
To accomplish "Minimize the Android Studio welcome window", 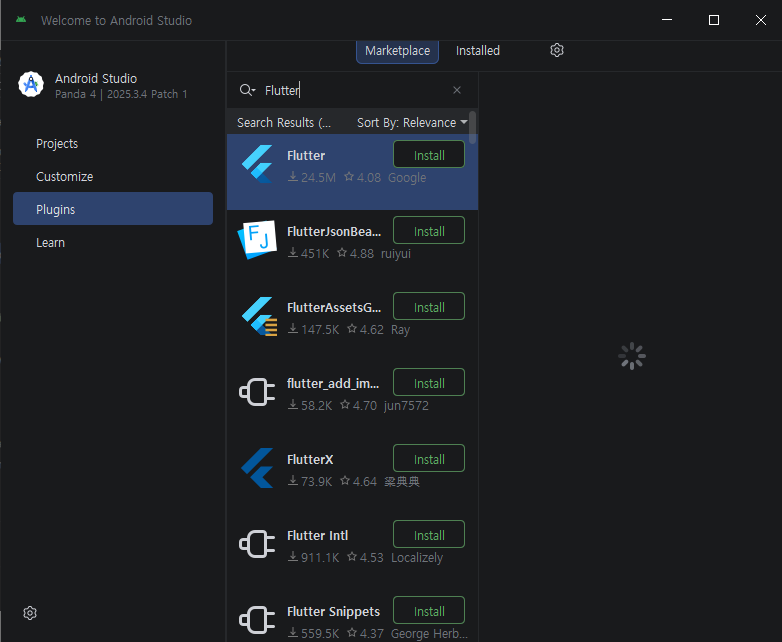I will 667,20.
